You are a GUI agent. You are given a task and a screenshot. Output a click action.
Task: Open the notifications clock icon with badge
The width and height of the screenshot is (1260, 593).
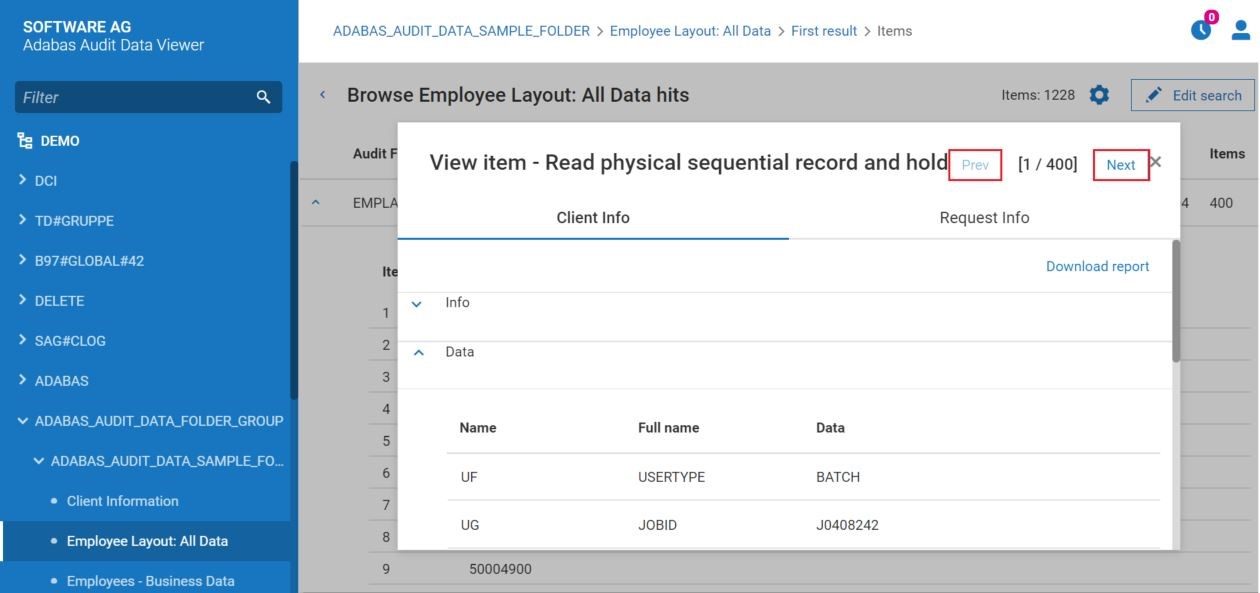click(x=1204, y=29)
